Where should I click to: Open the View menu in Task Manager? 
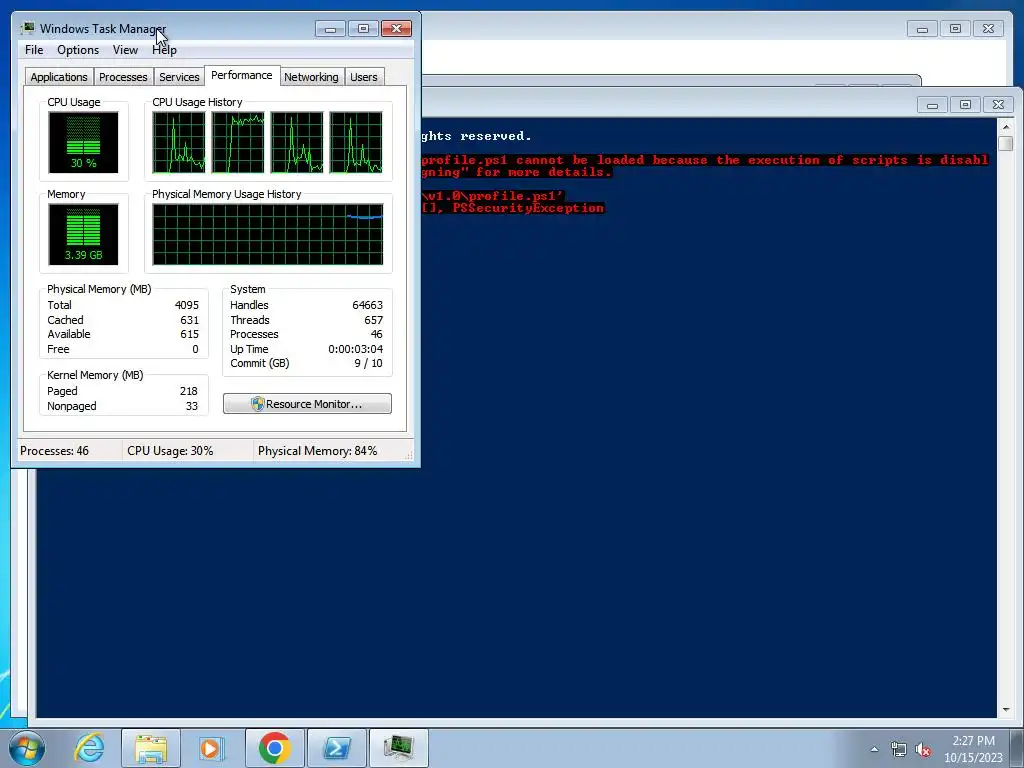[x=125, y=50]
